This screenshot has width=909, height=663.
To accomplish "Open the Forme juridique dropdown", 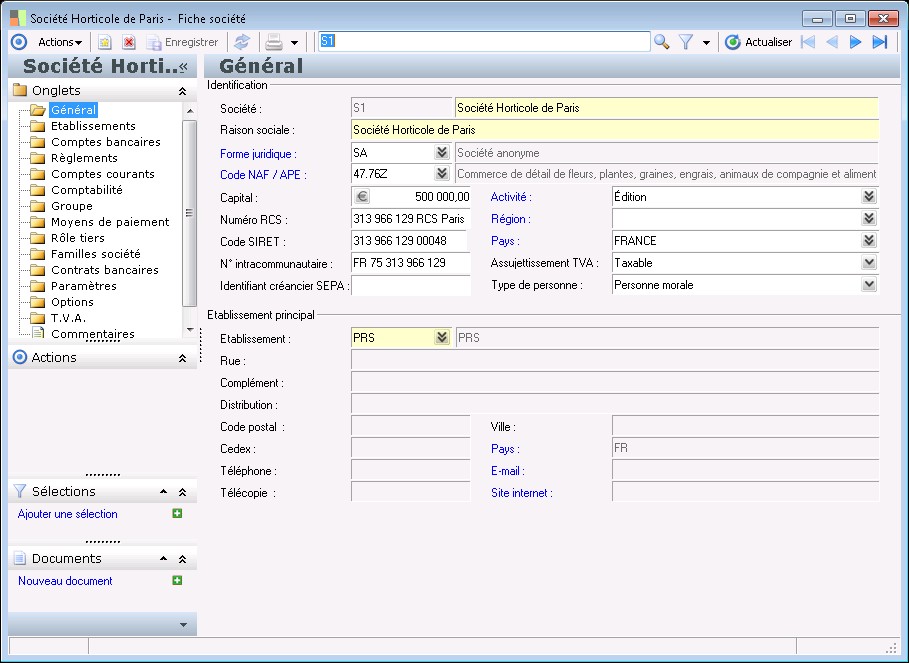I will click(441, 153).
